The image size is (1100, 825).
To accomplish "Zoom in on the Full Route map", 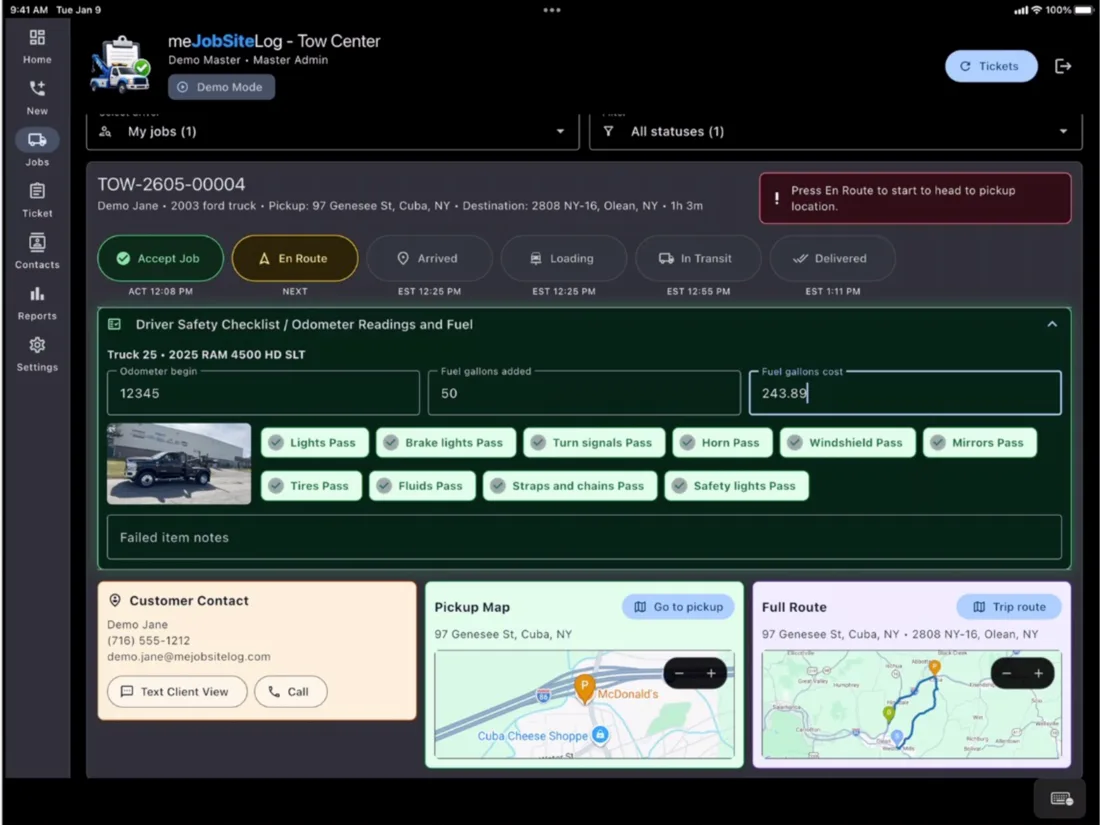I will coord(1039,673).
